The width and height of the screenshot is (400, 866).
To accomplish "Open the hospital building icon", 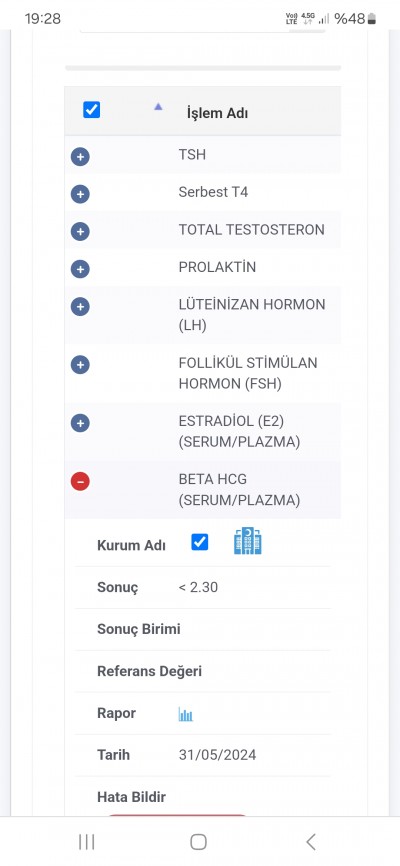I will [x=248, y=541].
